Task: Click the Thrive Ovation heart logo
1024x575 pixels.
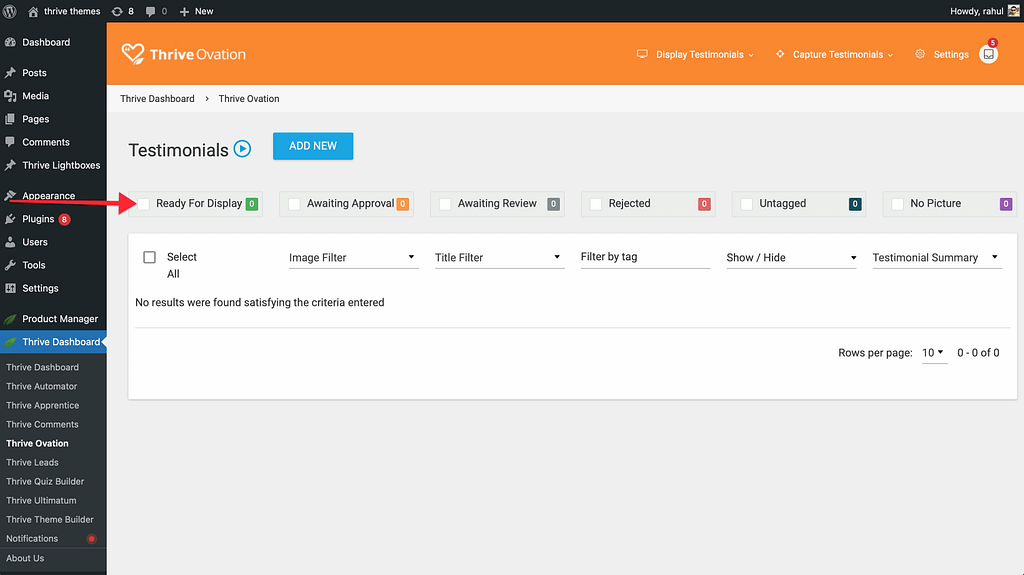Action: click(132, 54)
